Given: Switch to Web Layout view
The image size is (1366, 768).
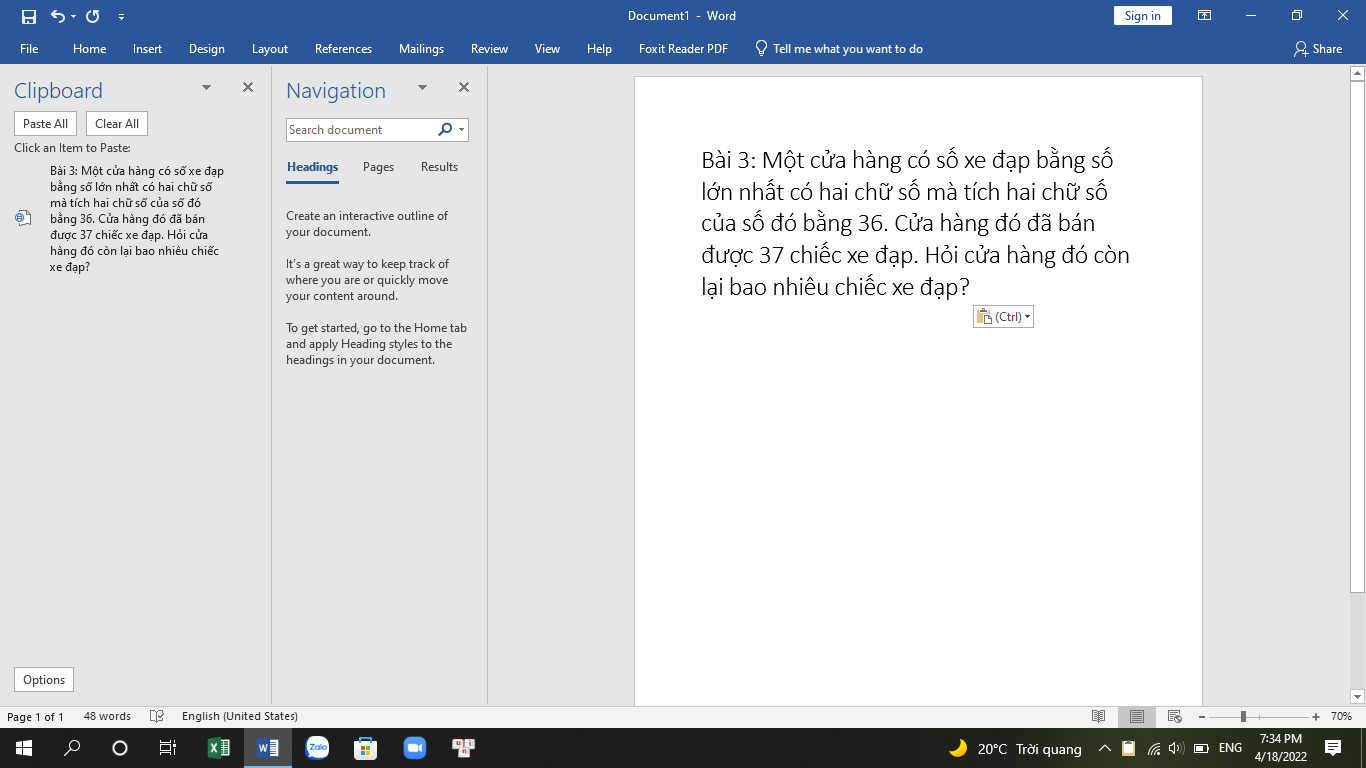Looking at the screenshot, I should [1175, 717].
